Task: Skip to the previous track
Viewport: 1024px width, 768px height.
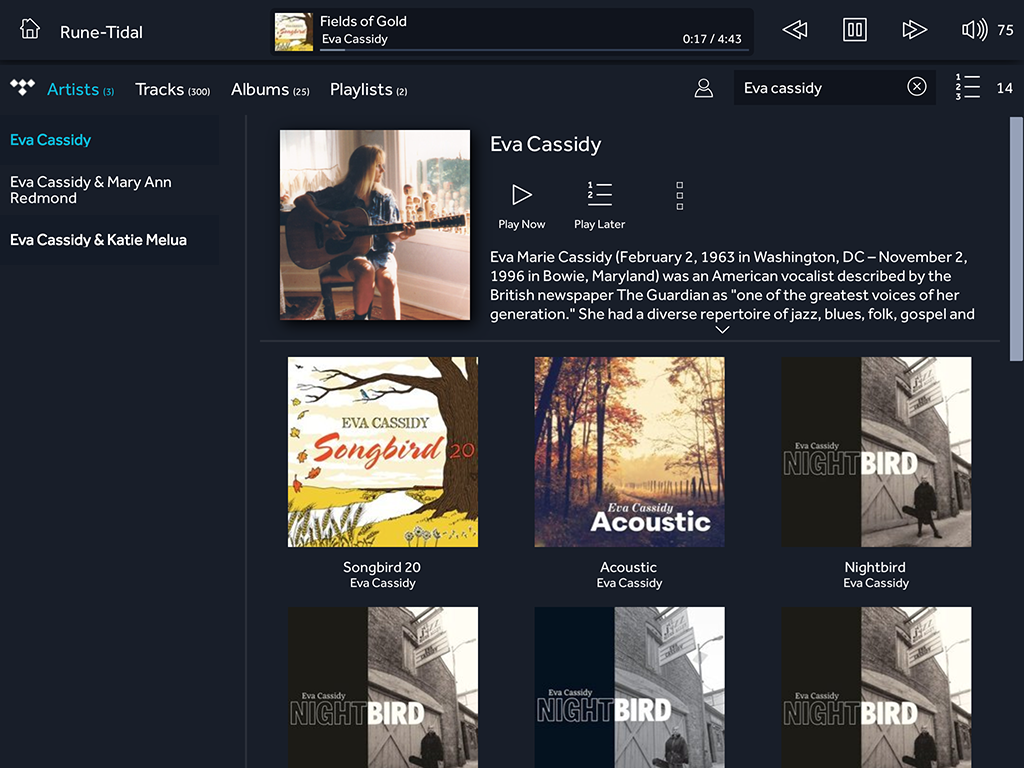Action: click(x=795, y=30)
